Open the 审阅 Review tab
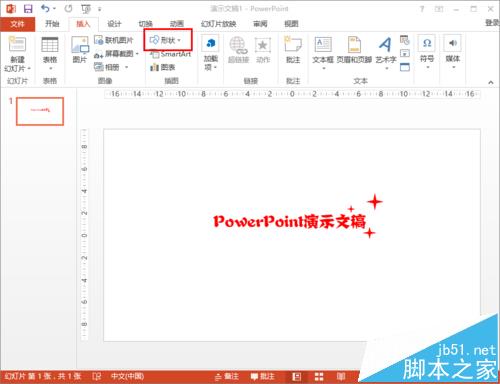The height and width of the screenshot is (384, 500). [260, 24]
